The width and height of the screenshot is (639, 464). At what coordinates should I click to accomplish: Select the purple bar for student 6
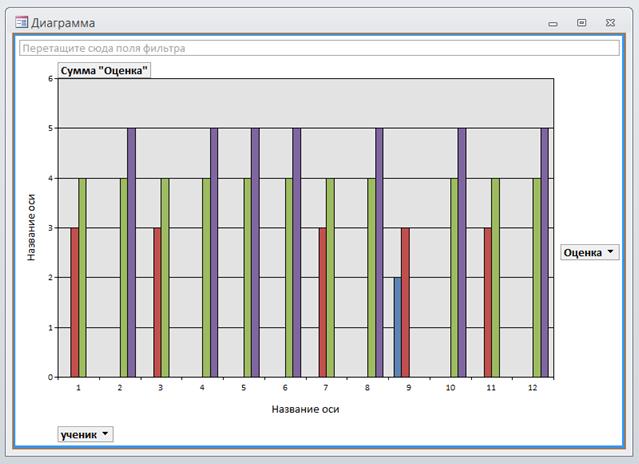(x=297, y=253)
